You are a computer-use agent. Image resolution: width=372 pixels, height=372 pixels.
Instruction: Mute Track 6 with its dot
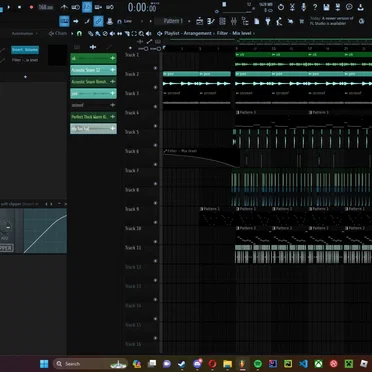(155, 165)
